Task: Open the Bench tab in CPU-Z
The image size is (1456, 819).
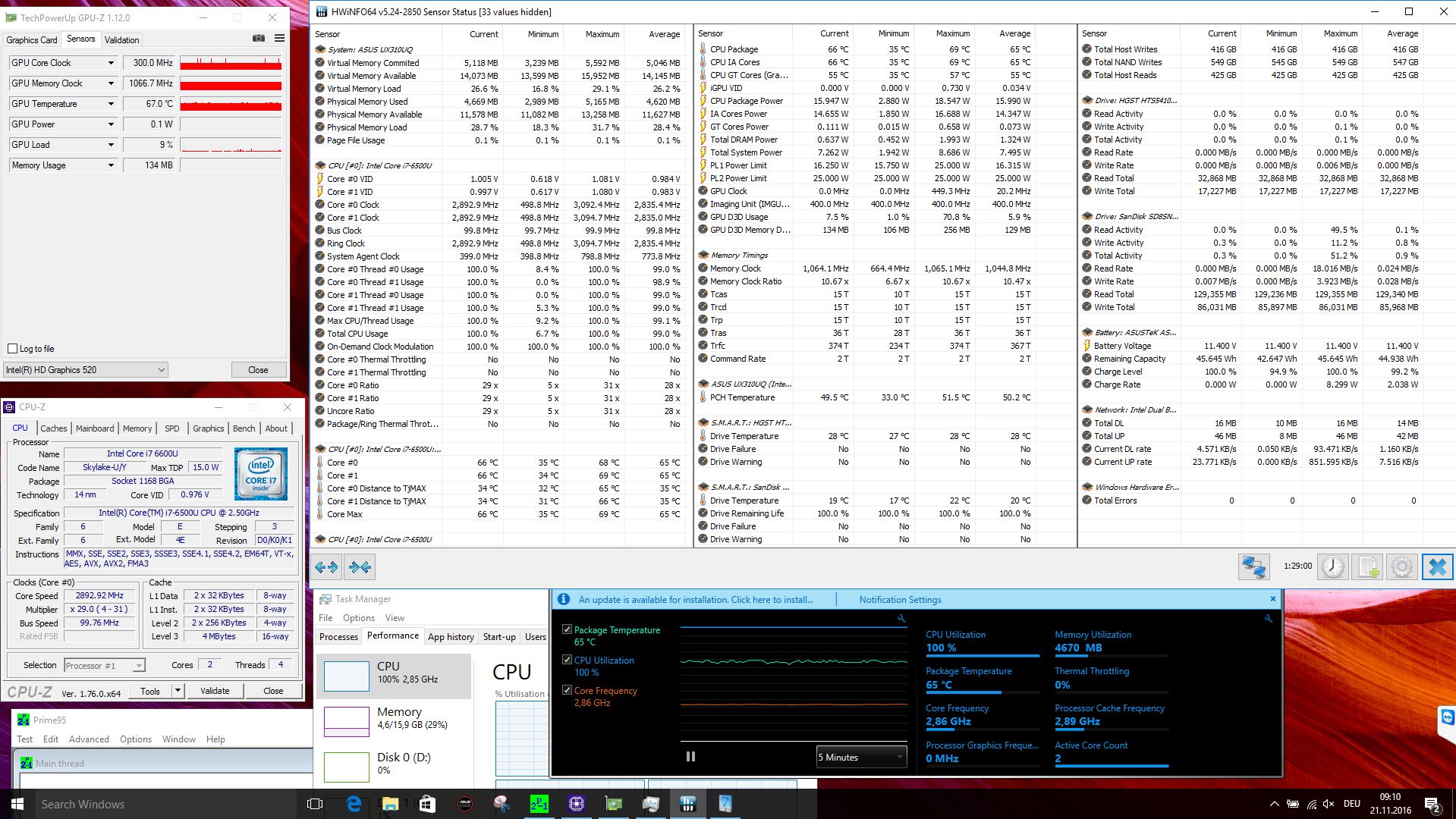Action: pyautogui.click(x=244, y=428)
